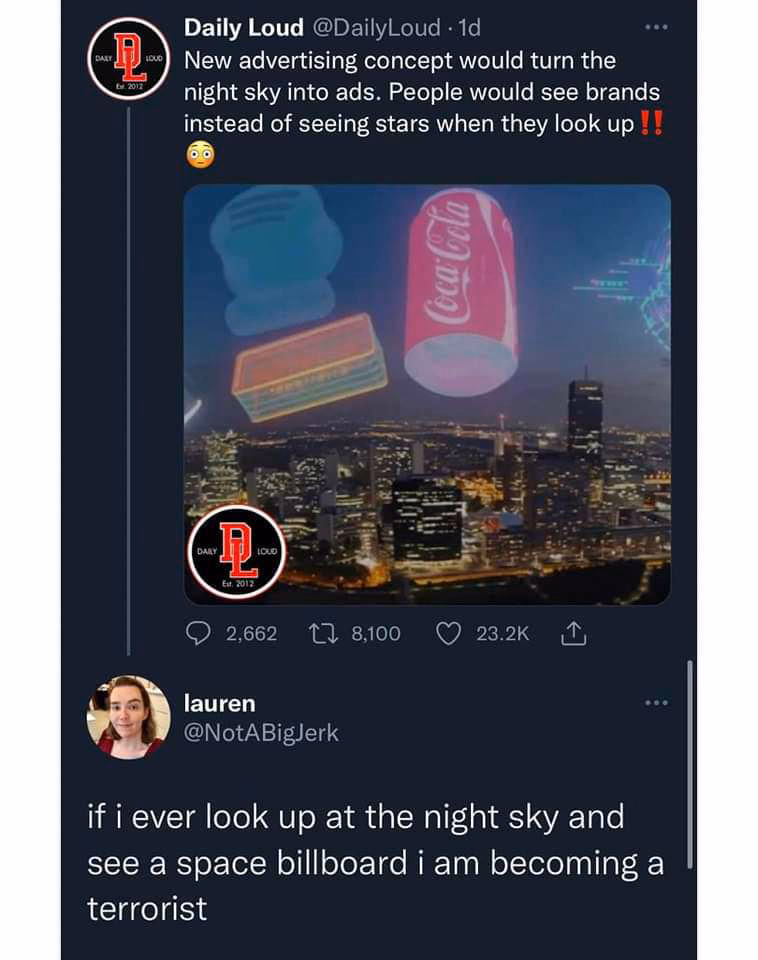The height and width of the screenshot is (960, 758).
Task: Open the three-dot menu on Daily Loud tweet
Action: (x=656, y=28)
